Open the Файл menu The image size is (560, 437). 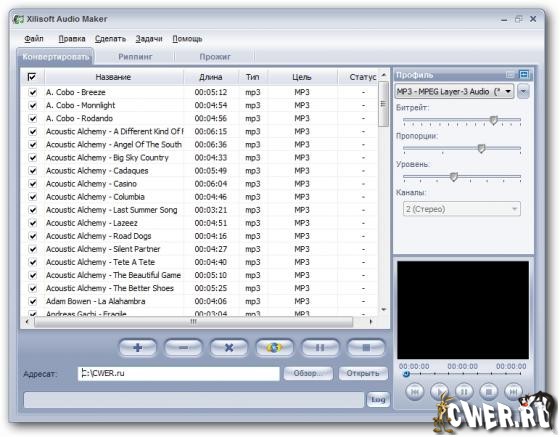[34, 39]
